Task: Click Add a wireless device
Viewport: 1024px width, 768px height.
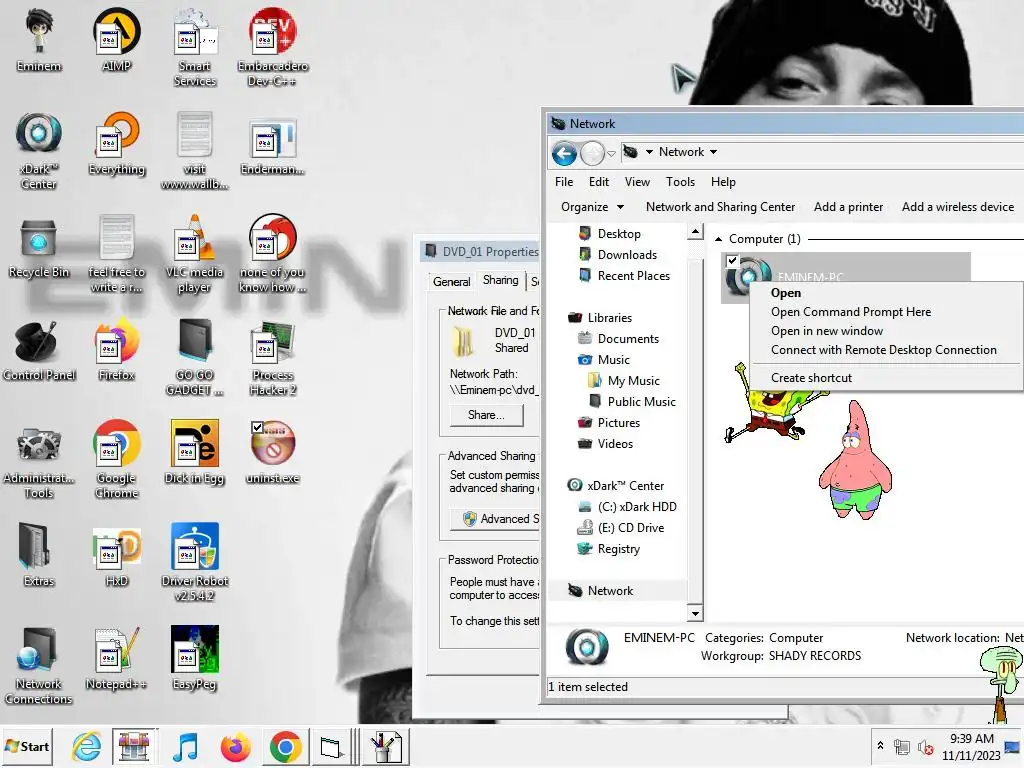Action: point(958,207)
